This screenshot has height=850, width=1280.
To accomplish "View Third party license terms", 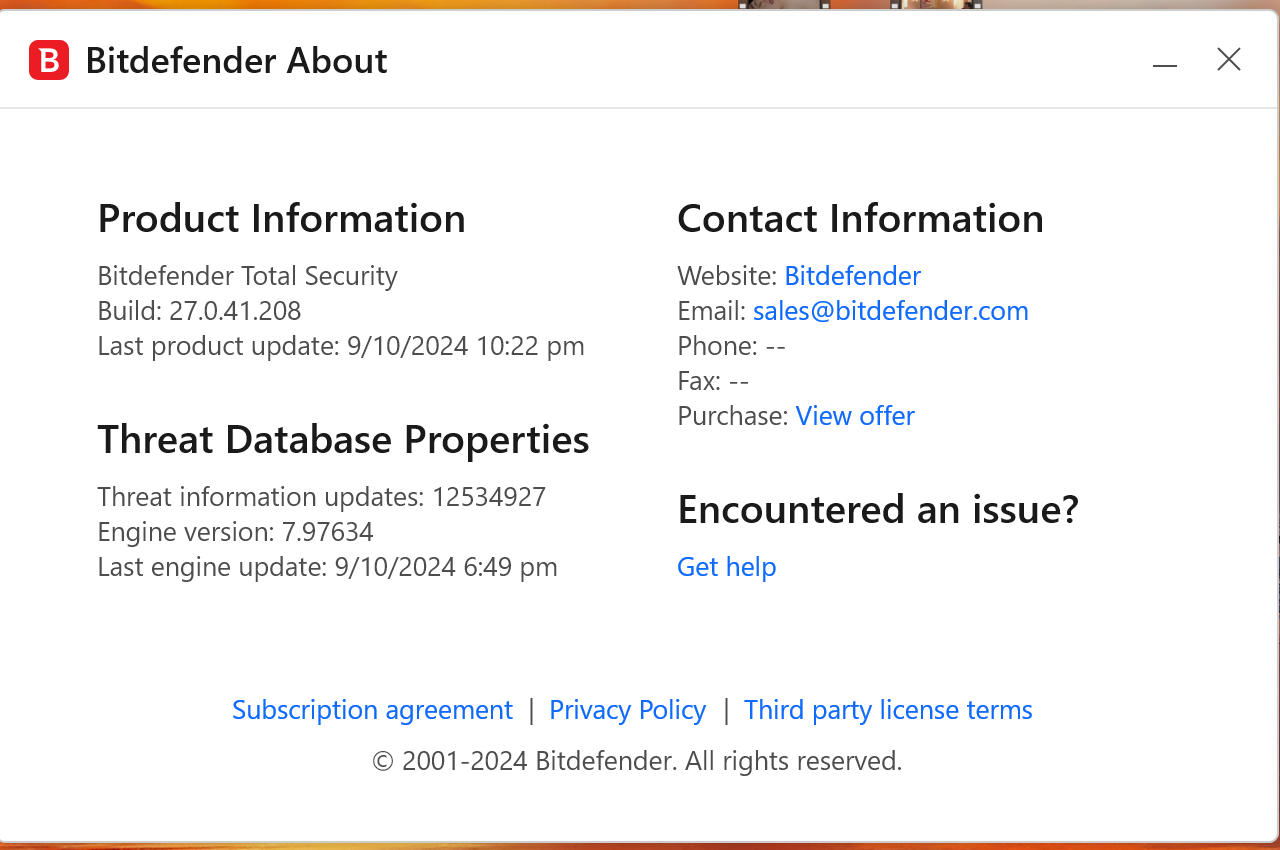I will 888,710.
